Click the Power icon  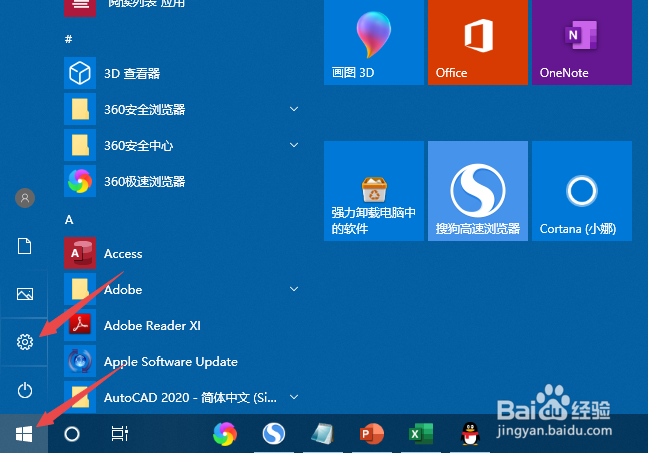25,390
